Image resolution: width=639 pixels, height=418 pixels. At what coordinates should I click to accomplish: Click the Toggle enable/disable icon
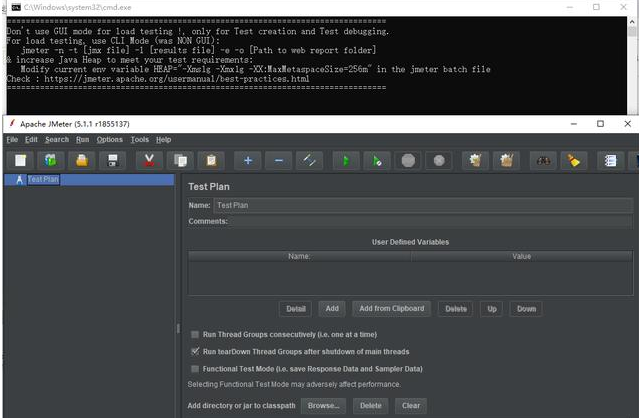[x=309, y=161]
